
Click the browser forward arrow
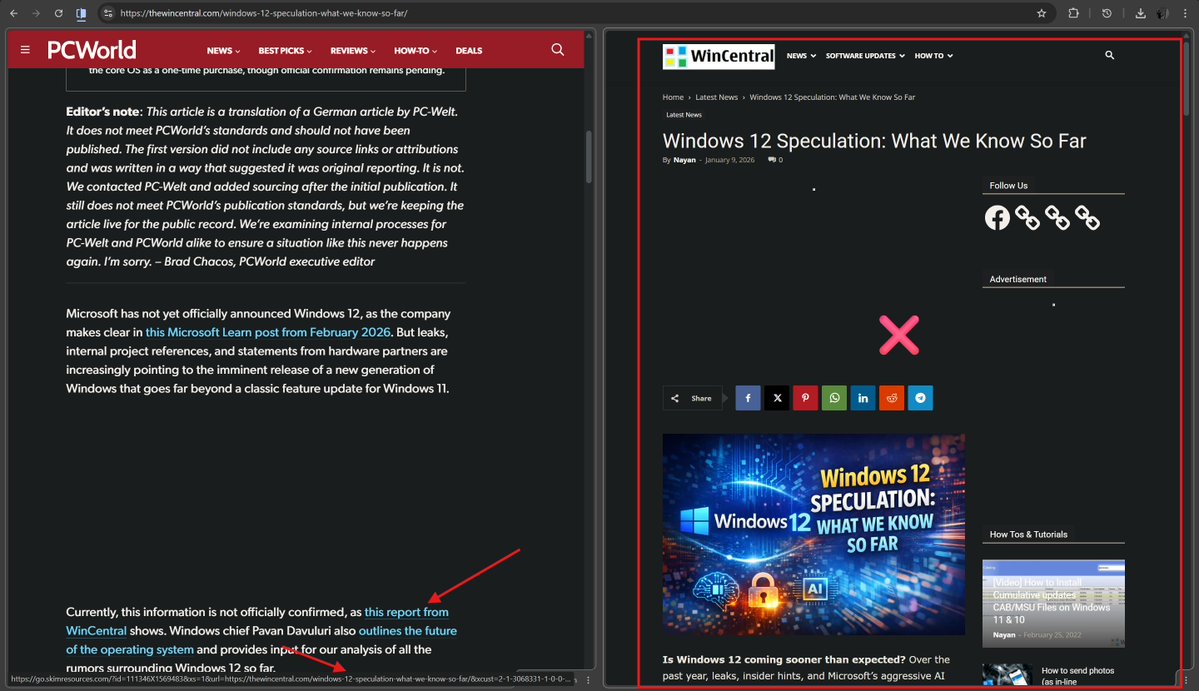pos(35,13)
